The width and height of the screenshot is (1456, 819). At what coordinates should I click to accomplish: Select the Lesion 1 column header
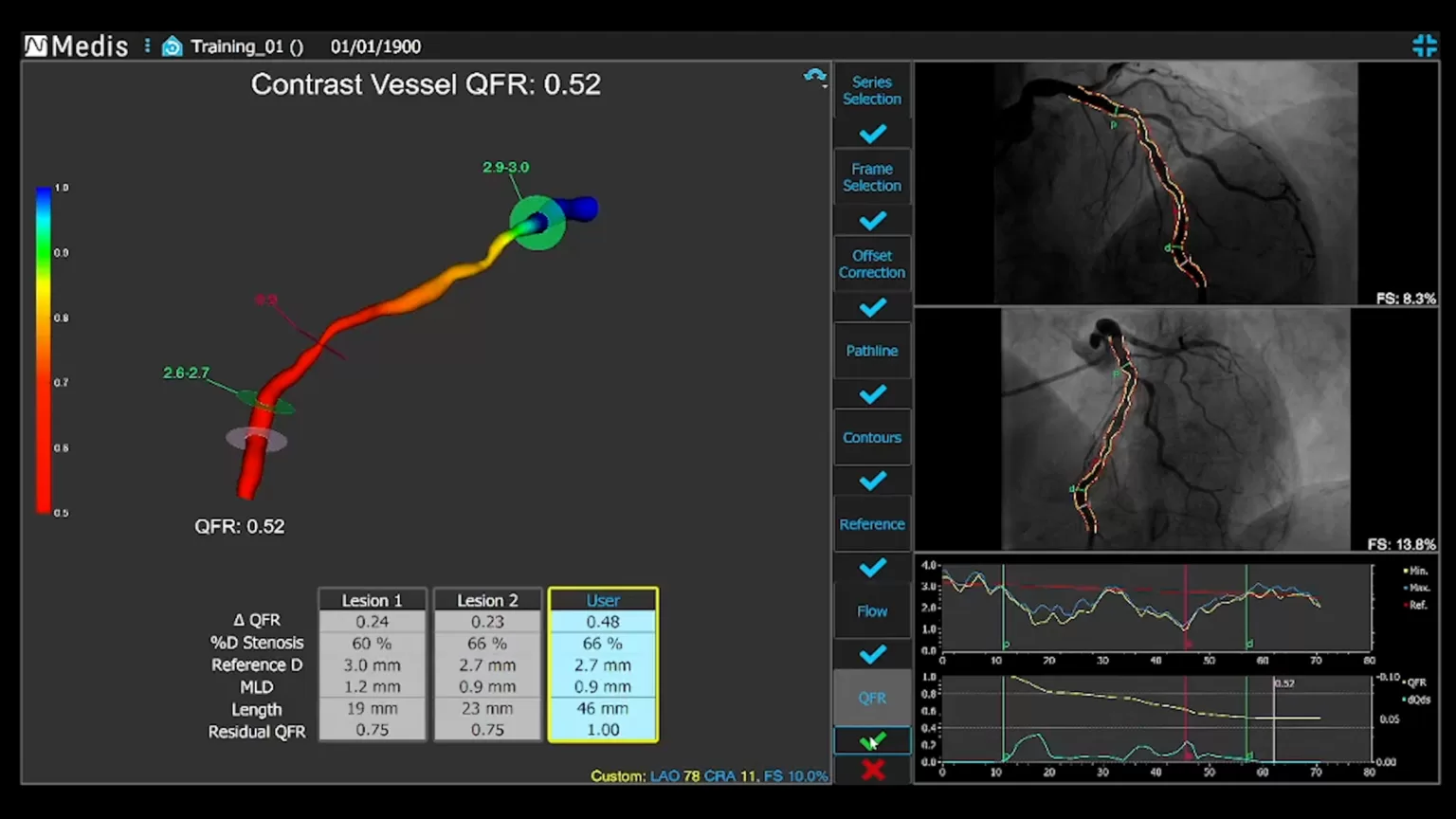(x=372, y=600)
